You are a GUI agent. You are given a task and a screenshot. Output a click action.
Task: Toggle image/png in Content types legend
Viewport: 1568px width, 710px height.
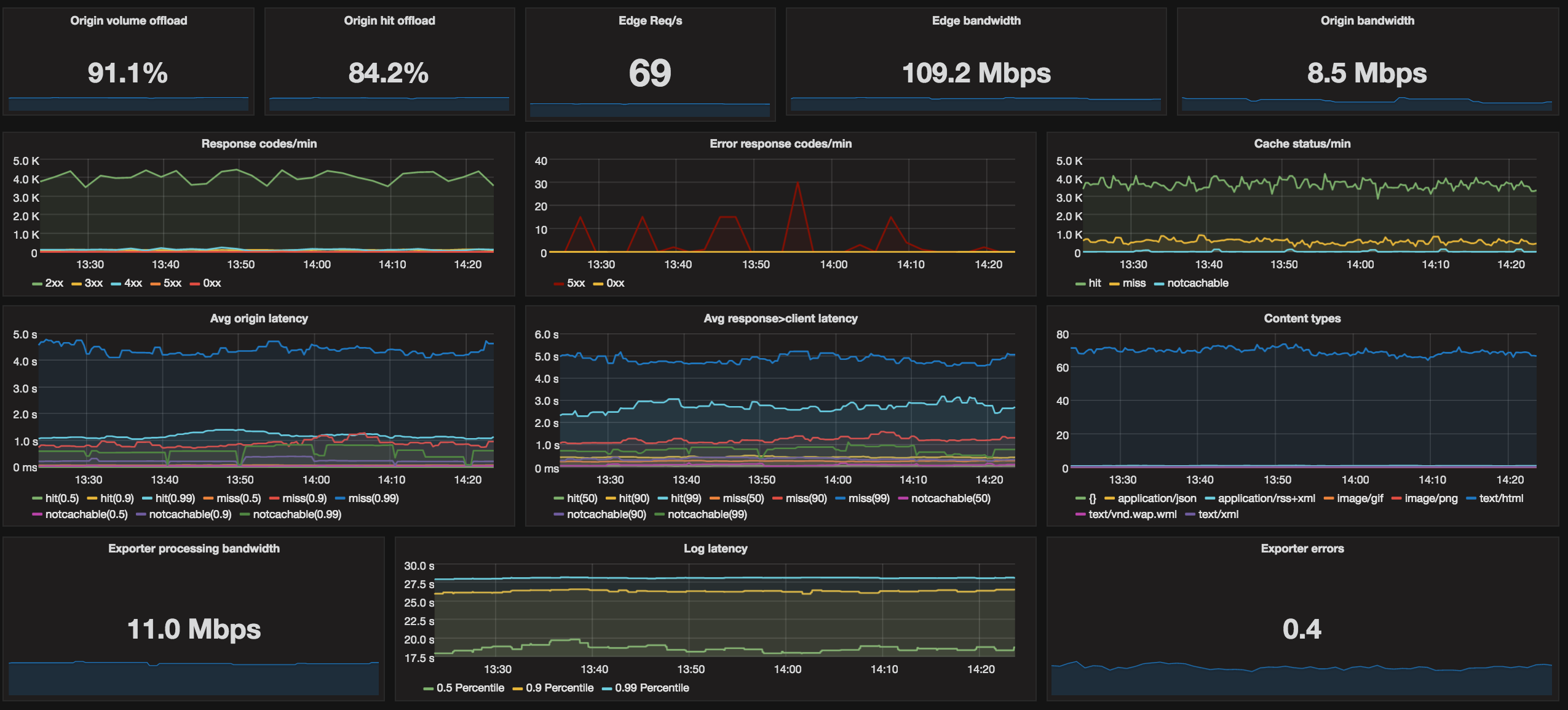(1431, 498)
